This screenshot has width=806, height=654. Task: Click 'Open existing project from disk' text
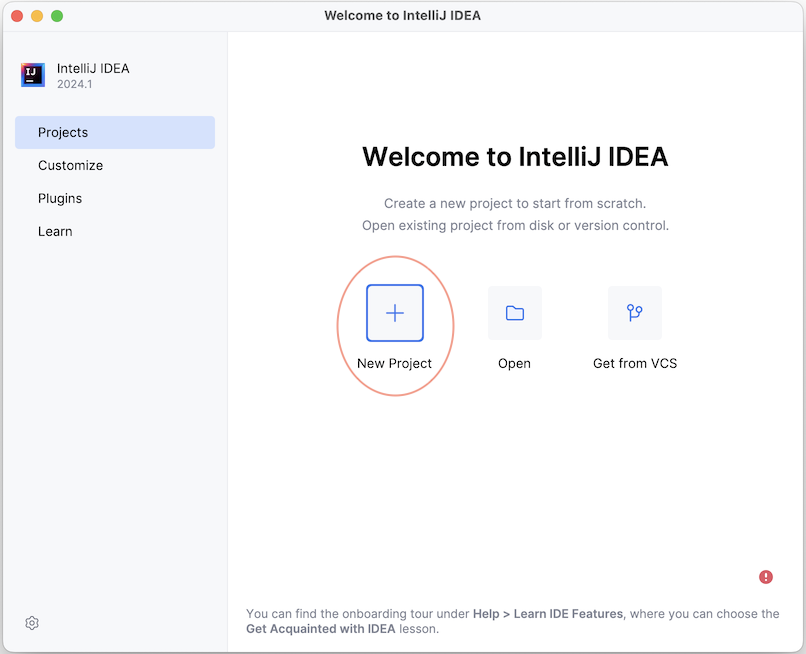[x=515, y=226]
